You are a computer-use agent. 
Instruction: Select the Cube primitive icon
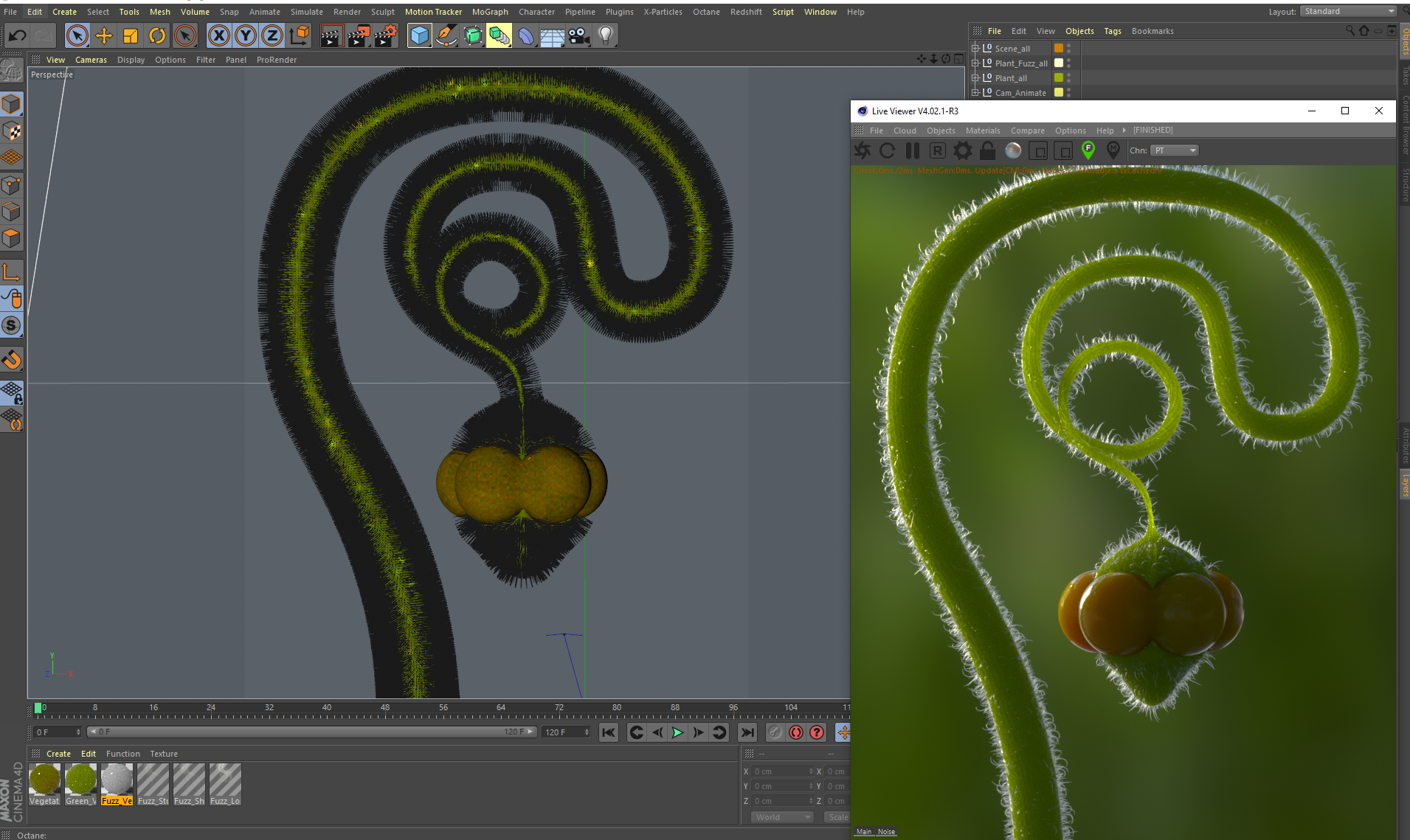tap(419, 35)
